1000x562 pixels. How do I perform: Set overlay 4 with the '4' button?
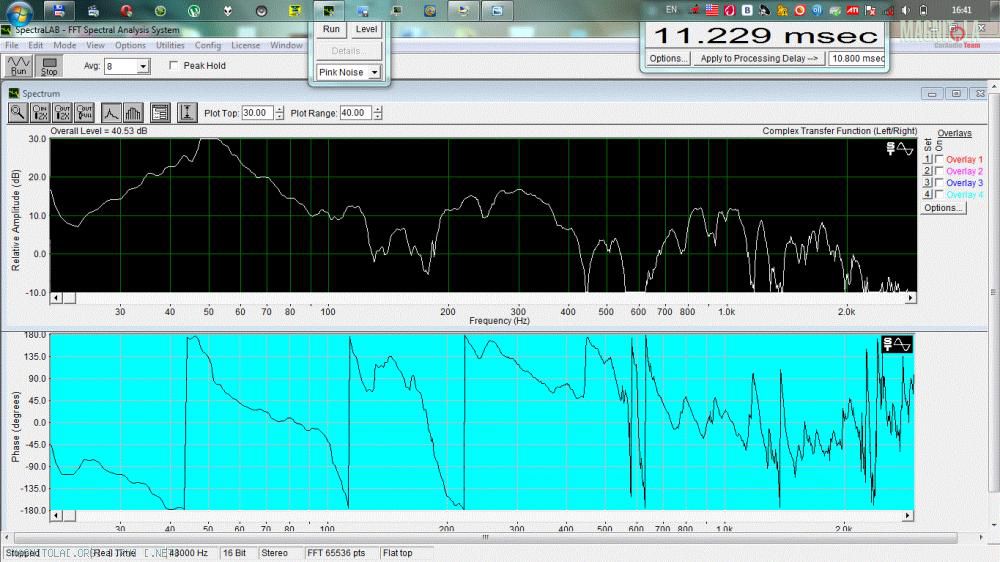927,194
